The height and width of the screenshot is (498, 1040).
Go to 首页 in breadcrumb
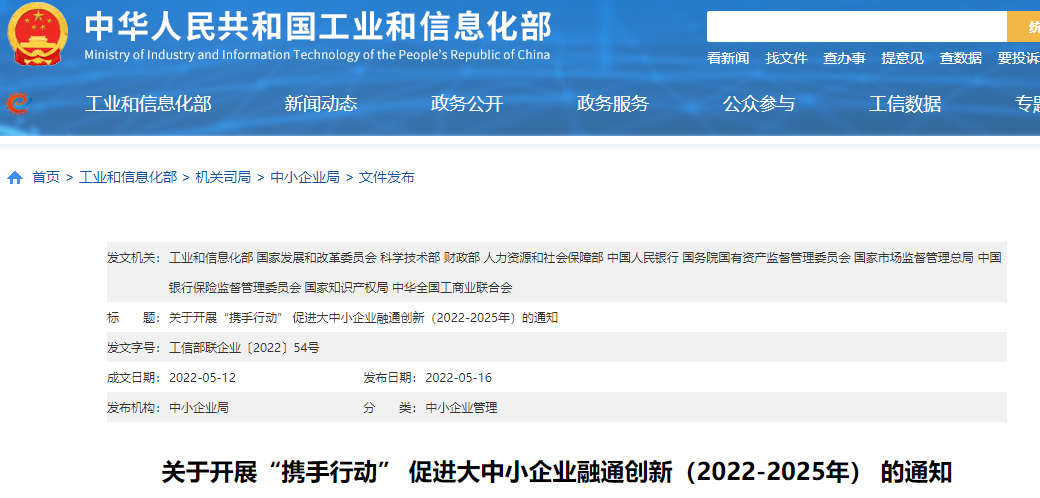point(46,177)
